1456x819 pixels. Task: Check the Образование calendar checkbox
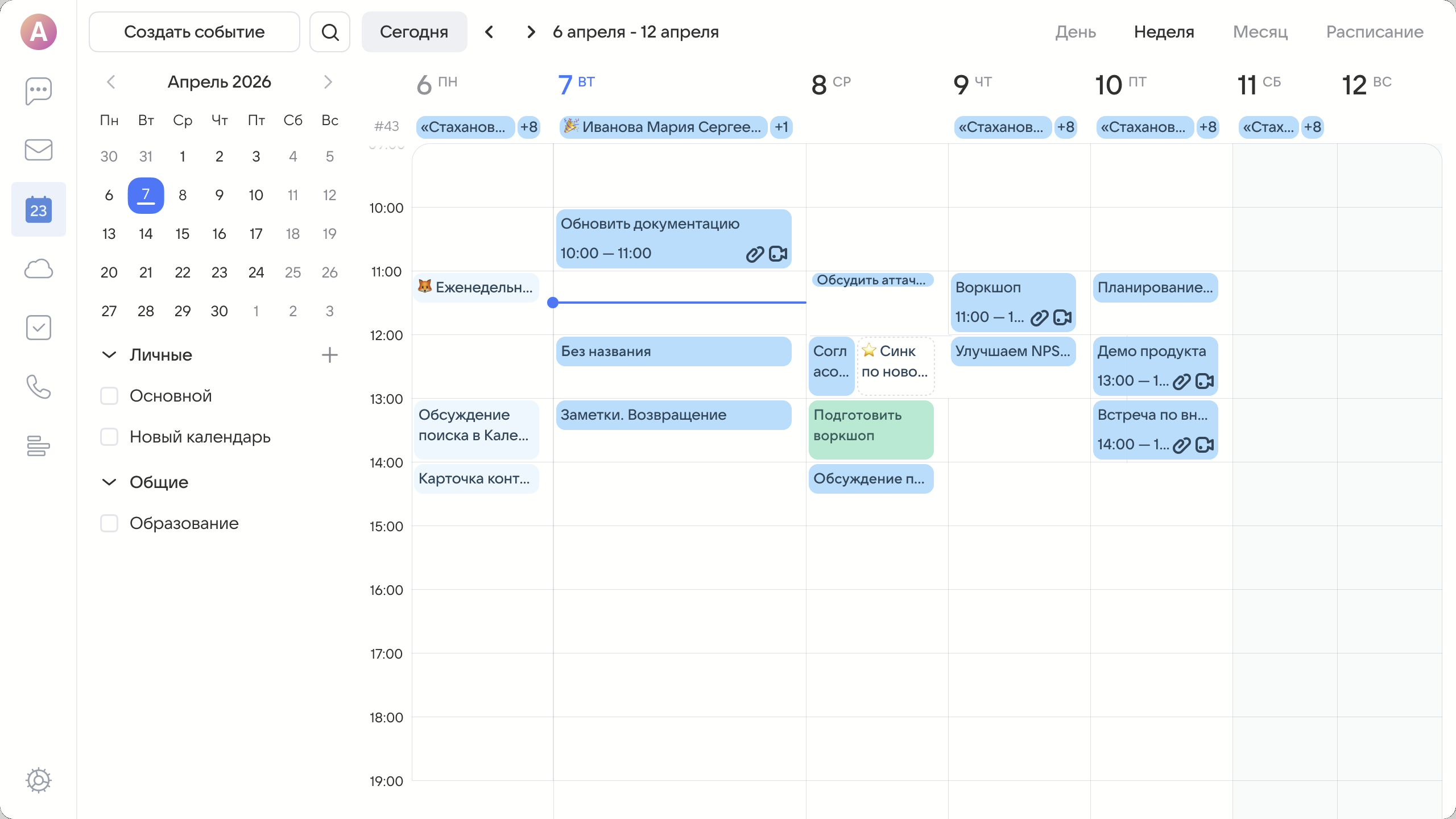click(x=109, y=523)
